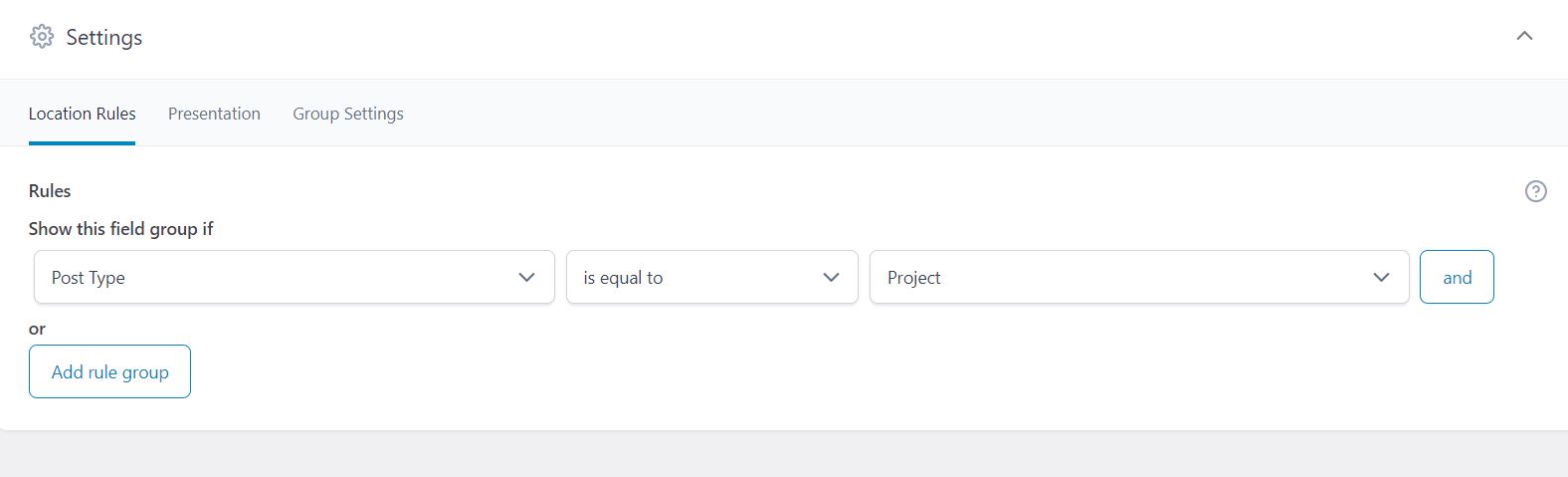This screenshot has width=1568, height=477.
Task: Open the Rules help question mark icon
Action: [x=1535, y=191]
